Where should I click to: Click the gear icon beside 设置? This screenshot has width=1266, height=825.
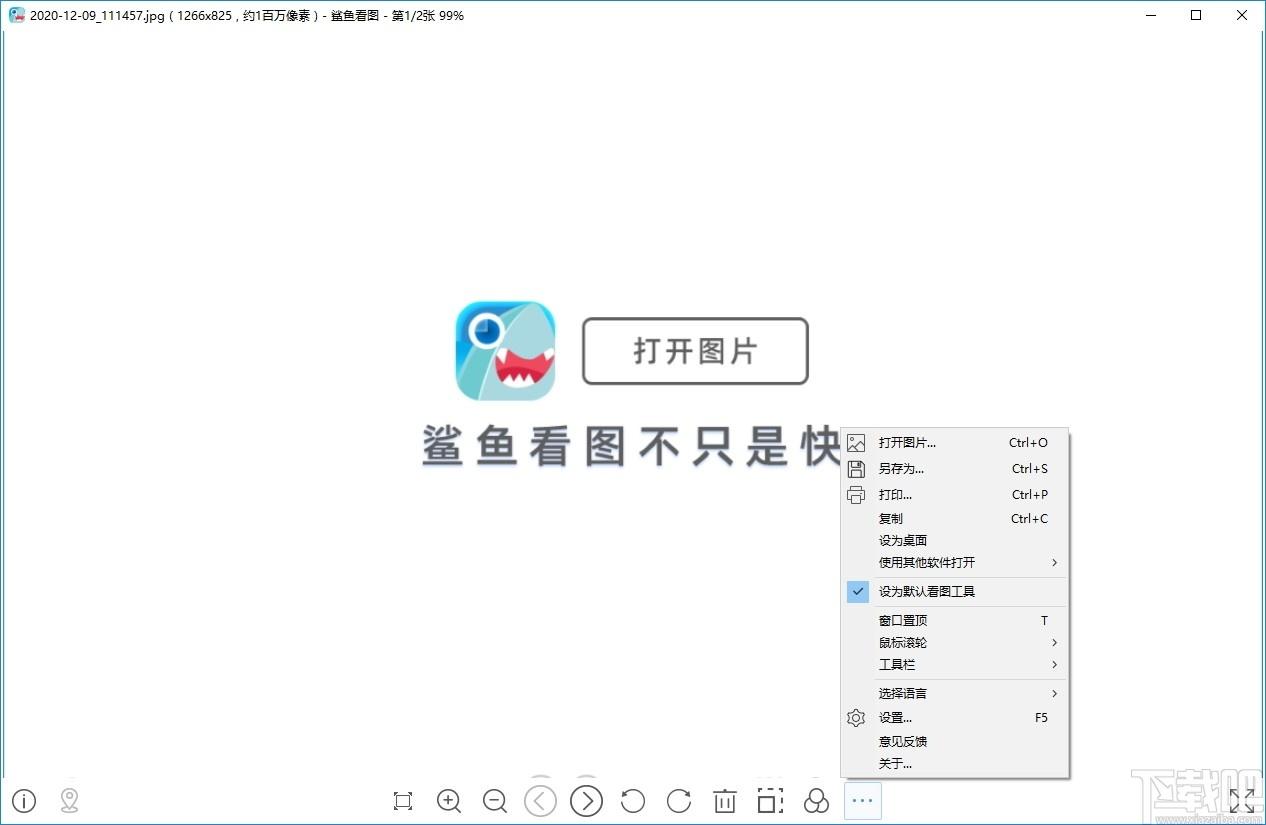click(x=856, y=718)
